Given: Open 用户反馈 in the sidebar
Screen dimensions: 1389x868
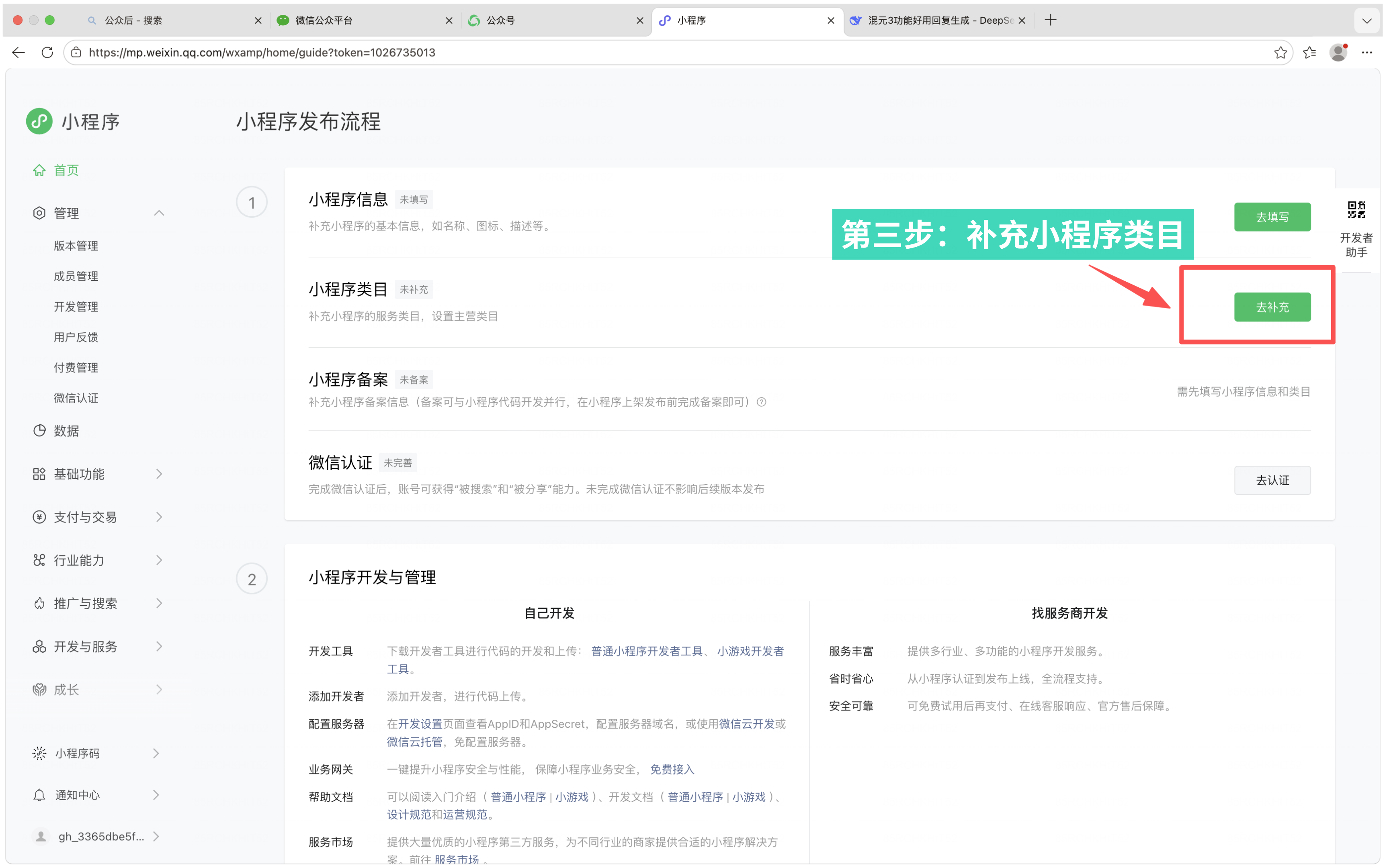Looking at the screenshot, I should 76,337.
